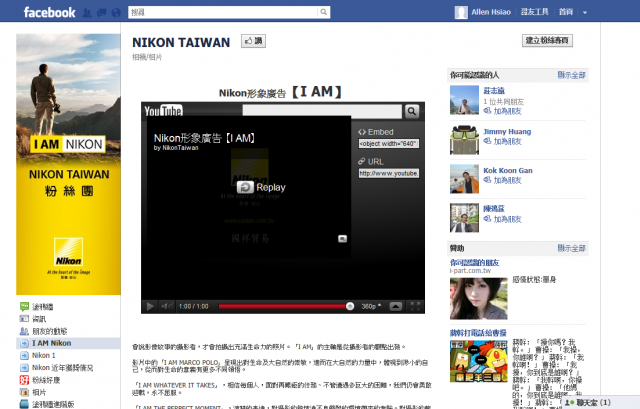Click the Facebook search field
640x409 pixels.
click(223, 12)
